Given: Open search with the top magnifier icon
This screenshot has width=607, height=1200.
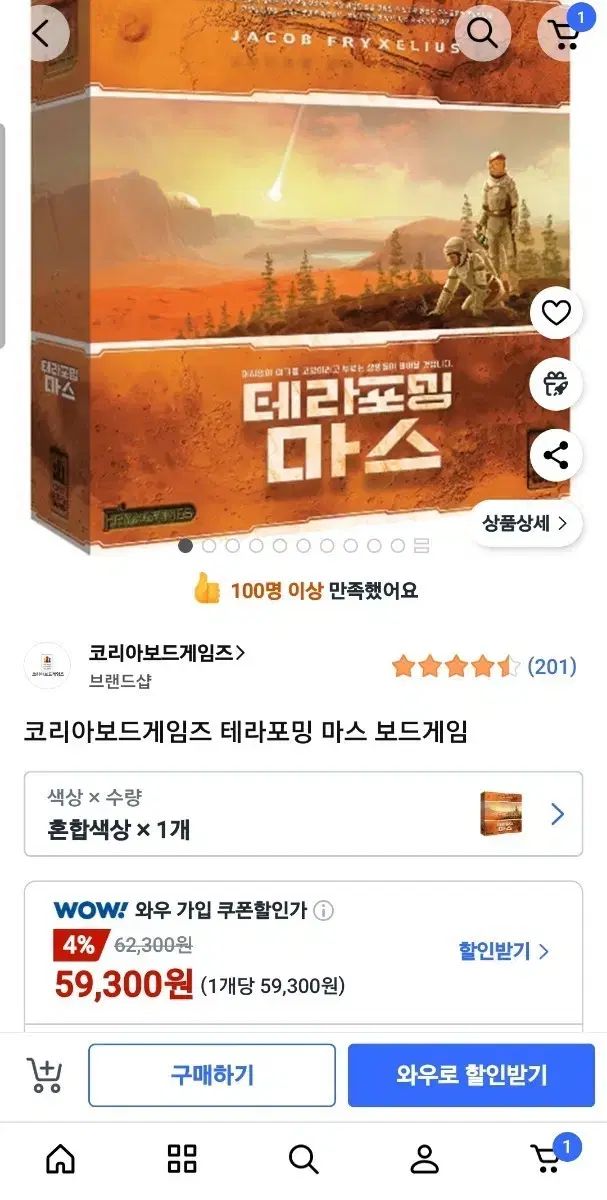Looking at the screenshot, I should pyautogui.click(x=483, y=33).
